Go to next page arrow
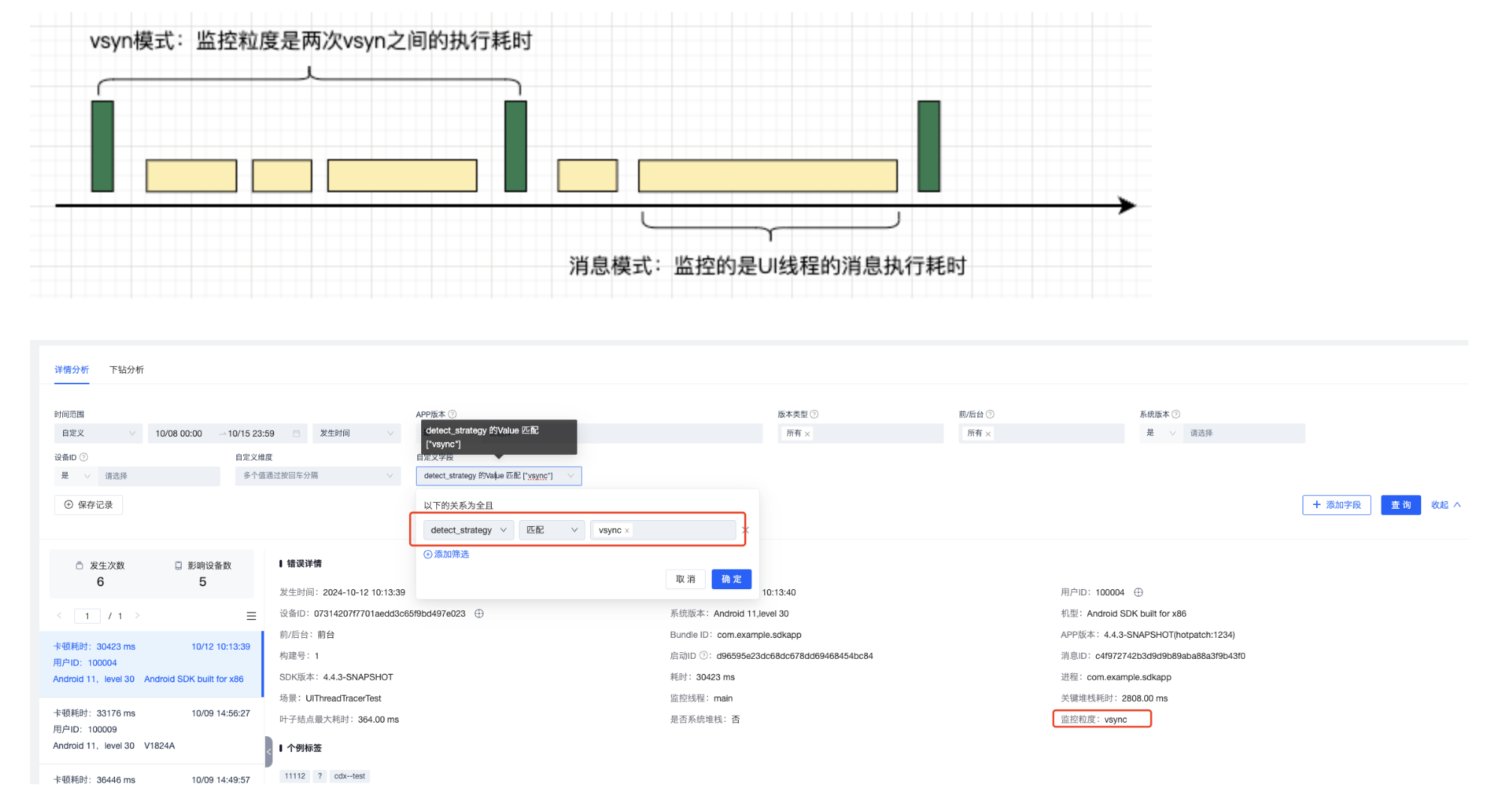The image size is (1497, 812). point(137,615)
